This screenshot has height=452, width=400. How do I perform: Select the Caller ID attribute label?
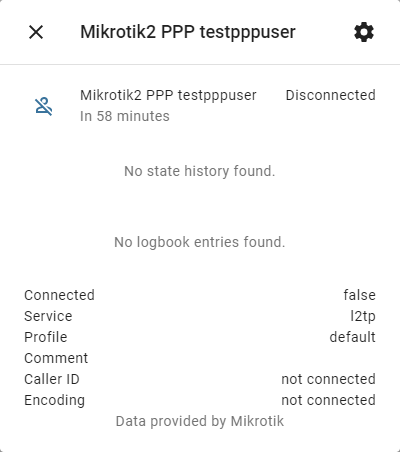point(52,379)
